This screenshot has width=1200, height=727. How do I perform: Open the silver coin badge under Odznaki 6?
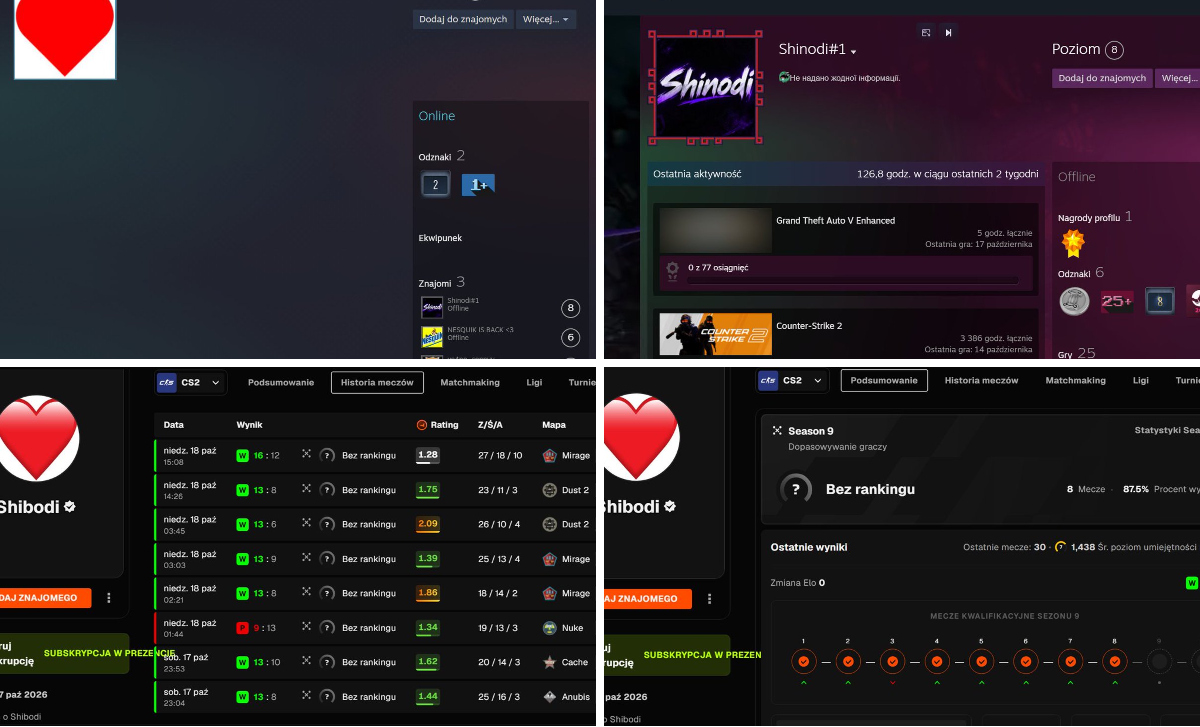[1074, 300]
